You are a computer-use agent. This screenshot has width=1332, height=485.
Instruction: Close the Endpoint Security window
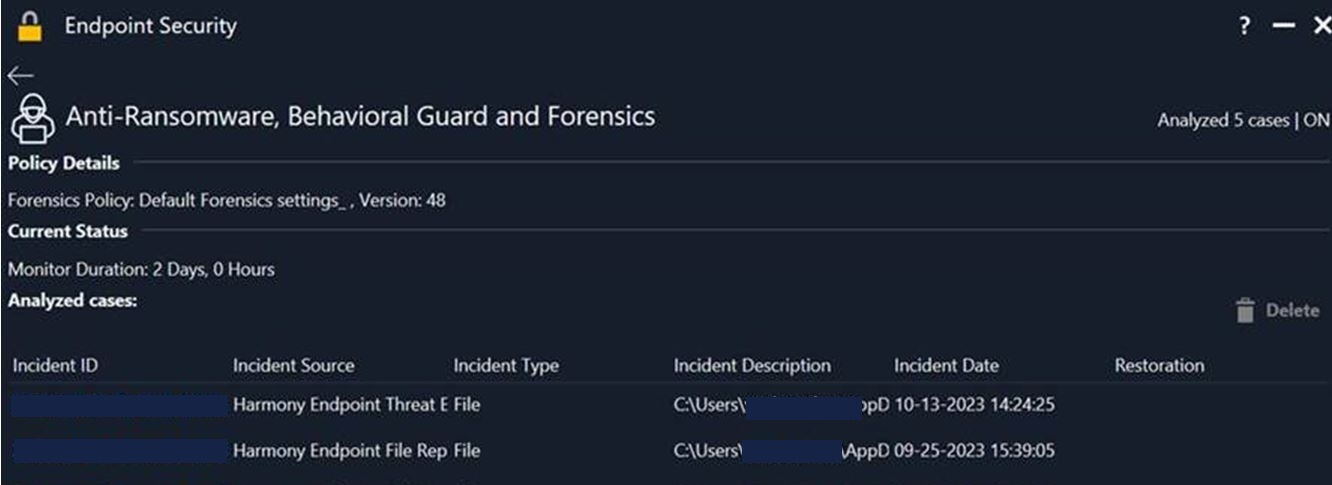point(1321,28)
